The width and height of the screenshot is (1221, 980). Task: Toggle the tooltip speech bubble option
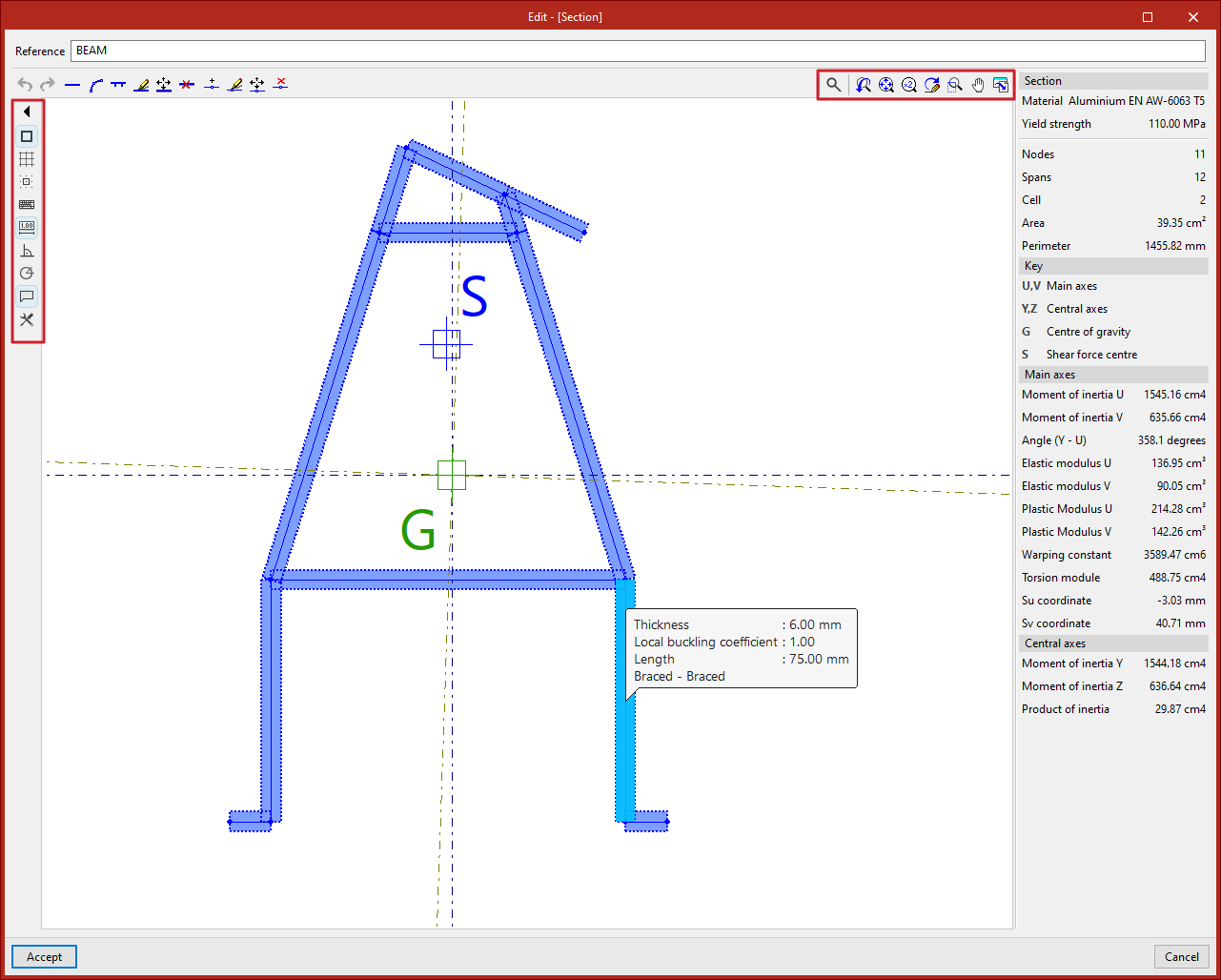click(x=27, y=296)
